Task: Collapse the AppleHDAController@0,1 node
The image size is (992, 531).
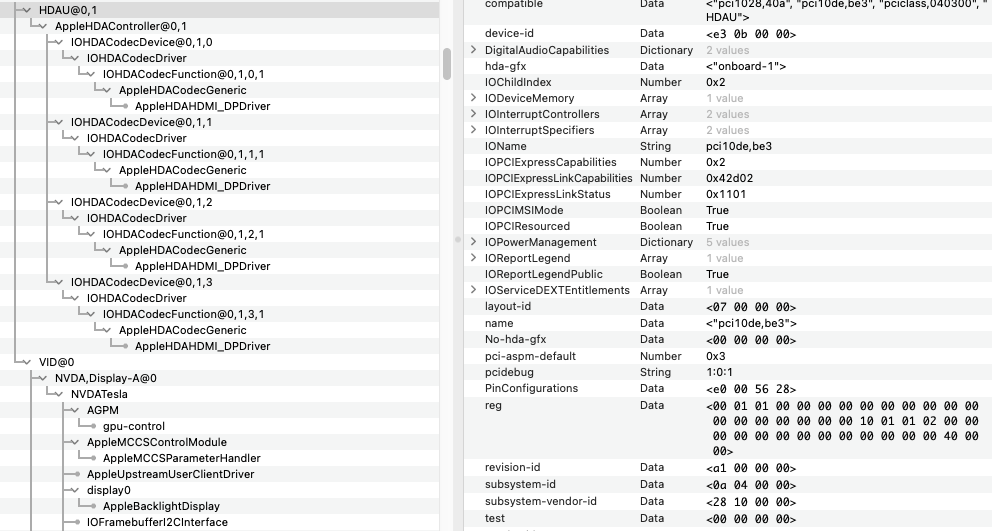Action: point(42,27)
